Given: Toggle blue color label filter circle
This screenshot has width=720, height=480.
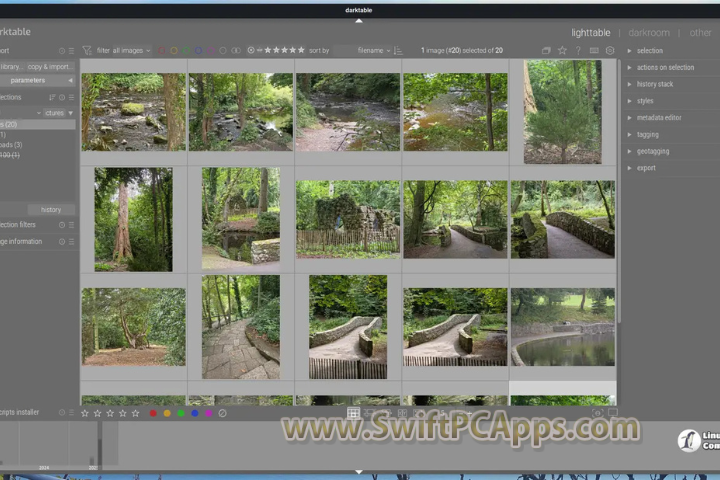Looking at the screenshot, I should [x=198, y=51].
